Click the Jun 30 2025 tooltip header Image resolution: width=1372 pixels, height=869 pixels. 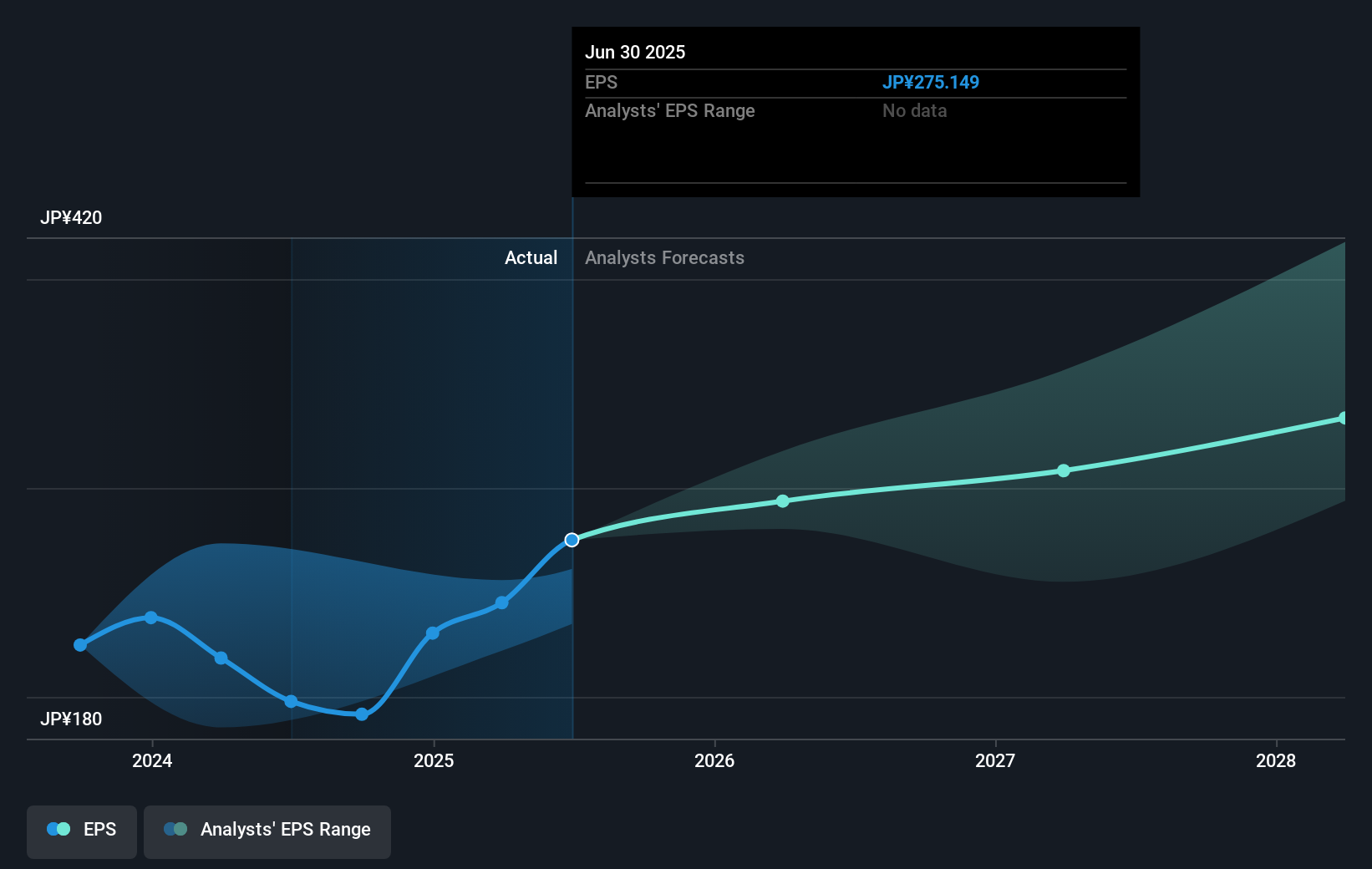tap(635, 52)
